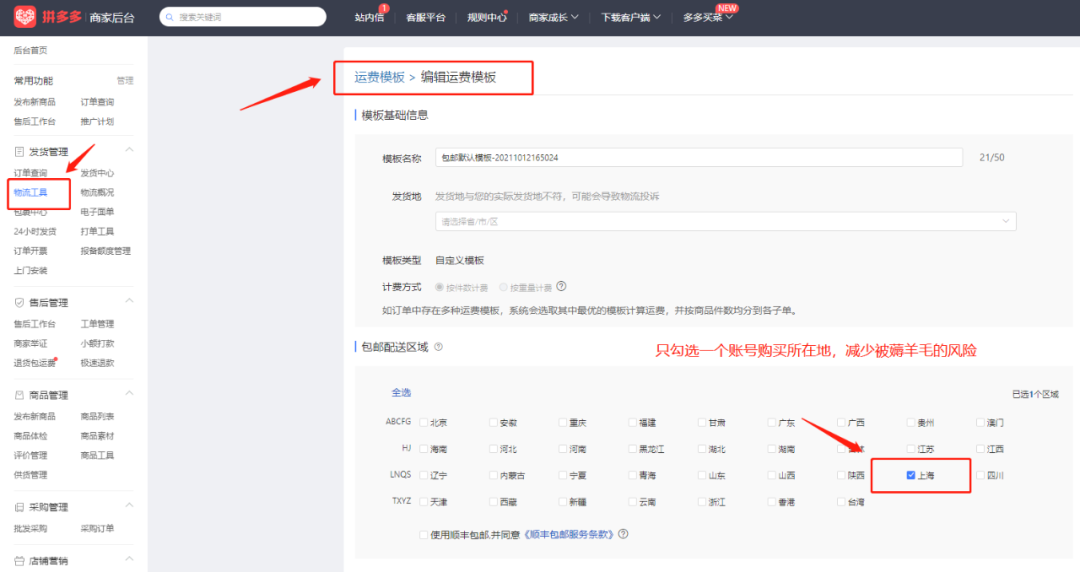Viewport: 1080px width, 572px height.
Task: Click 管理 beside 常用功能
Action: click(125, 81)
